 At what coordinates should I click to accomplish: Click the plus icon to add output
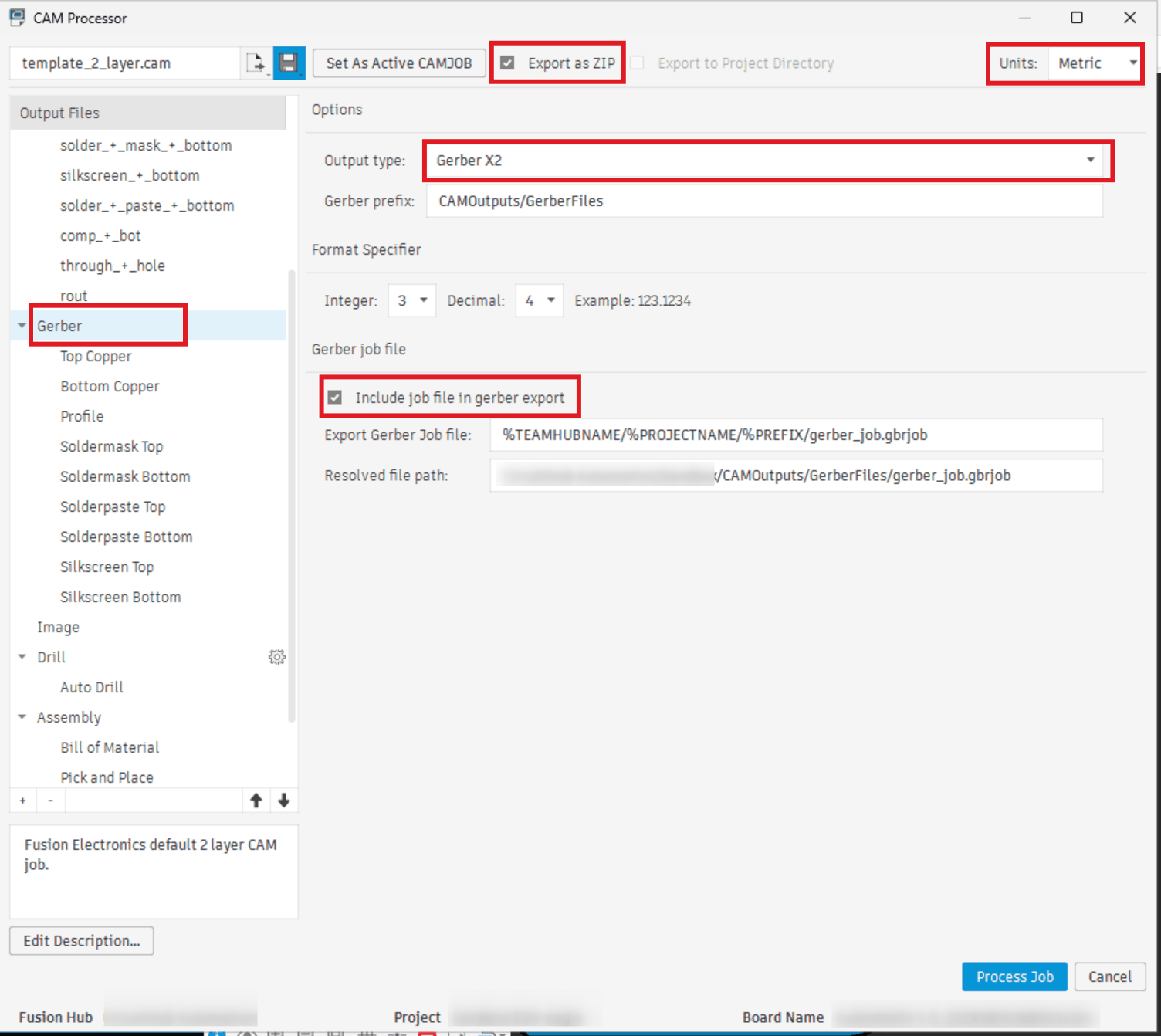[x=23, y=801]
